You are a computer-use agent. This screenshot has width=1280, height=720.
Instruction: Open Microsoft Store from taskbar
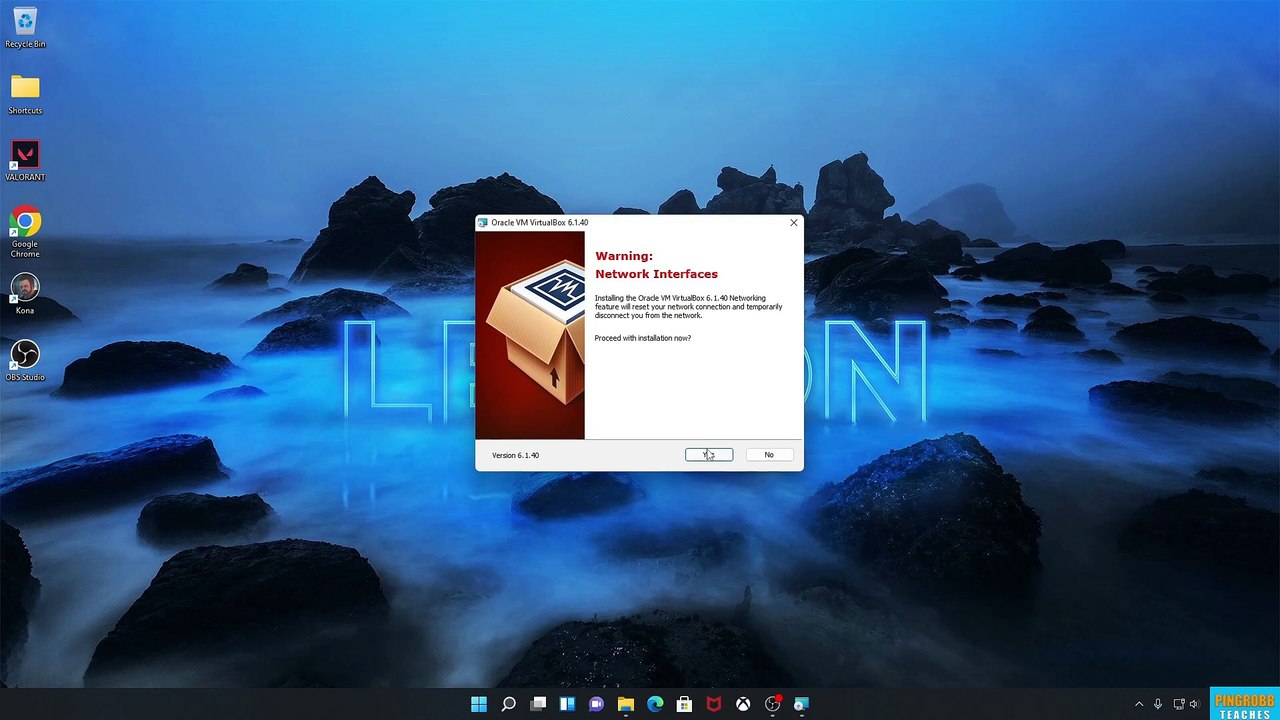pos(685,704)
